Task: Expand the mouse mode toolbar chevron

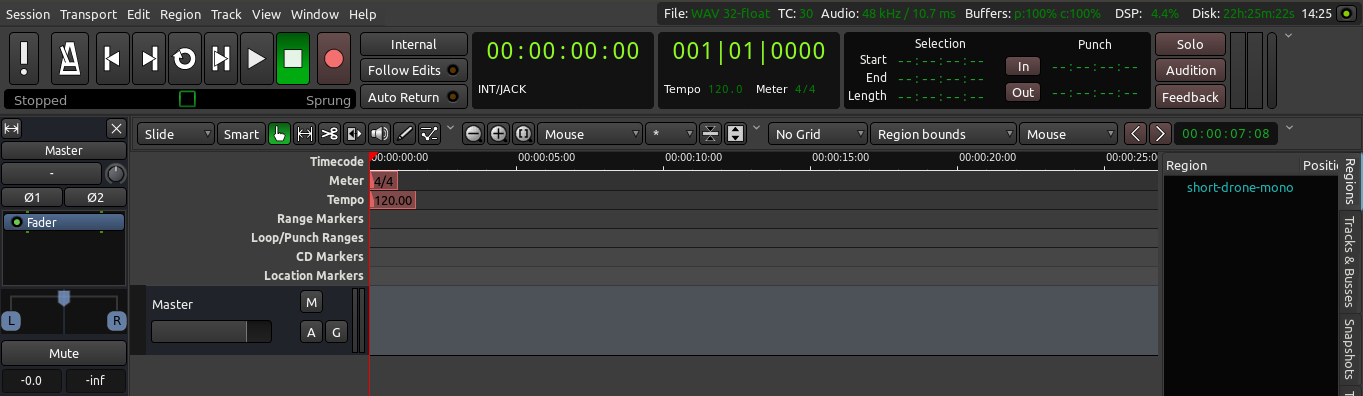Action: [450, 128]
